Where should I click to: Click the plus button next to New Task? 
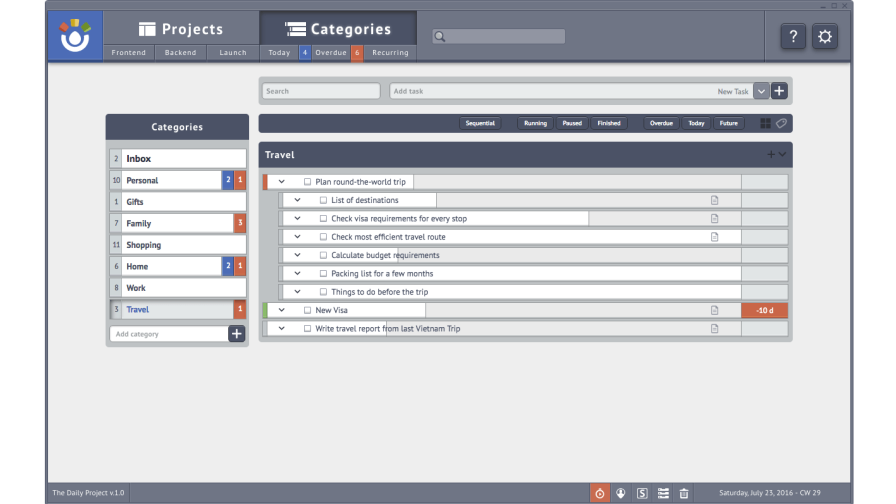[779, 91]
